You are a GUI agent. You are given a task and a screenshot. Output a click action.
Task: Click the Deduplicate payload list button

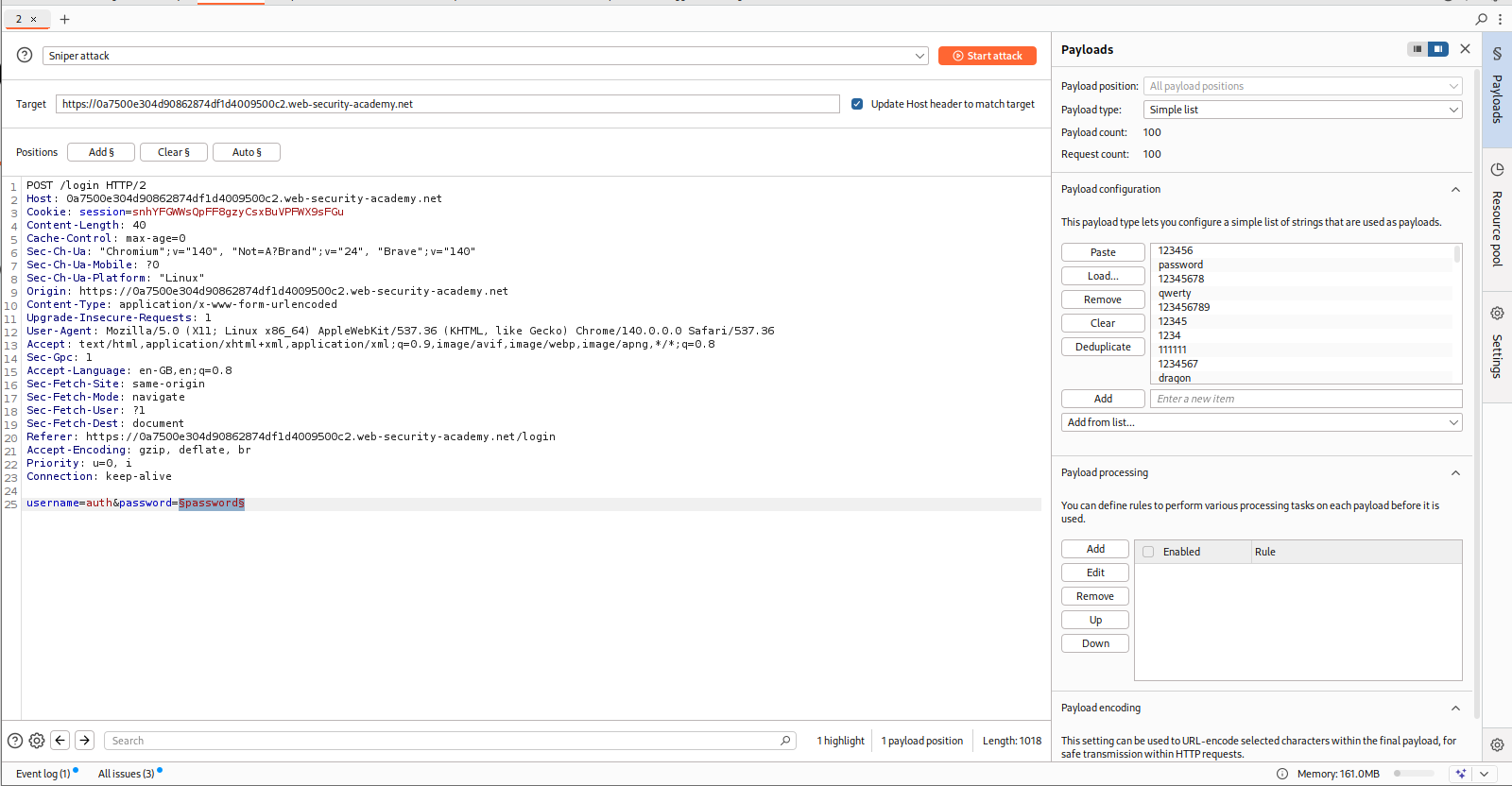[1103, 347]
